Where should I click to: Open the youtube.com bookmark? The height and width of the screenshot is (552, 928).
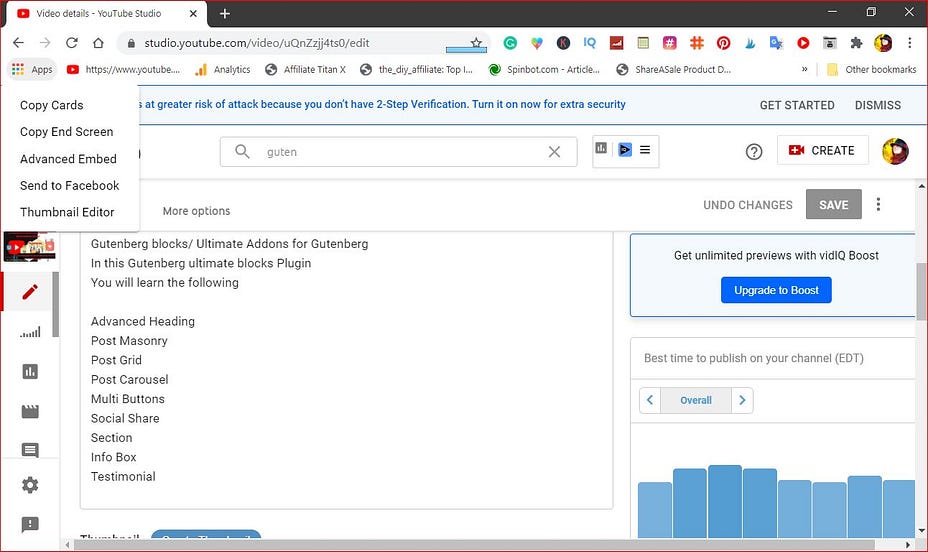(x=123, y=69)
